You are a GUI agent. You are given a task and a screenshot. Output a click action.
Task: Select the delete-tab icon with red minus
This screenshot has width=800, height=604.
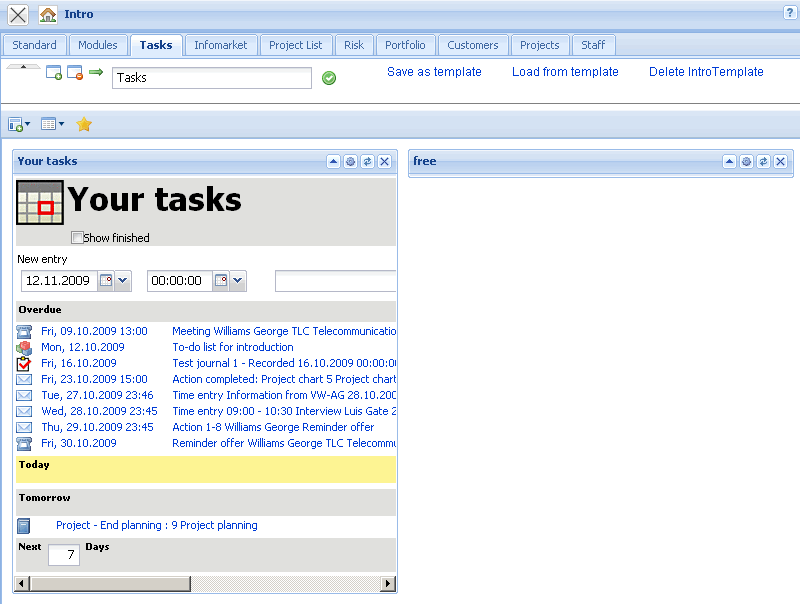click(x=74, y=71)
